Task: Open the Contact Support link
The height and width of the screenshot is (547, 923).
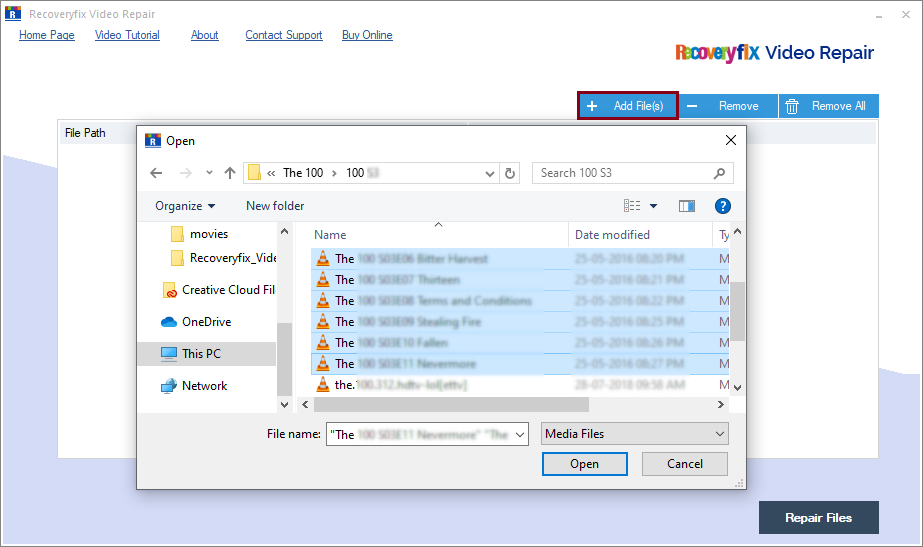Action: click(x=284, y=35)
